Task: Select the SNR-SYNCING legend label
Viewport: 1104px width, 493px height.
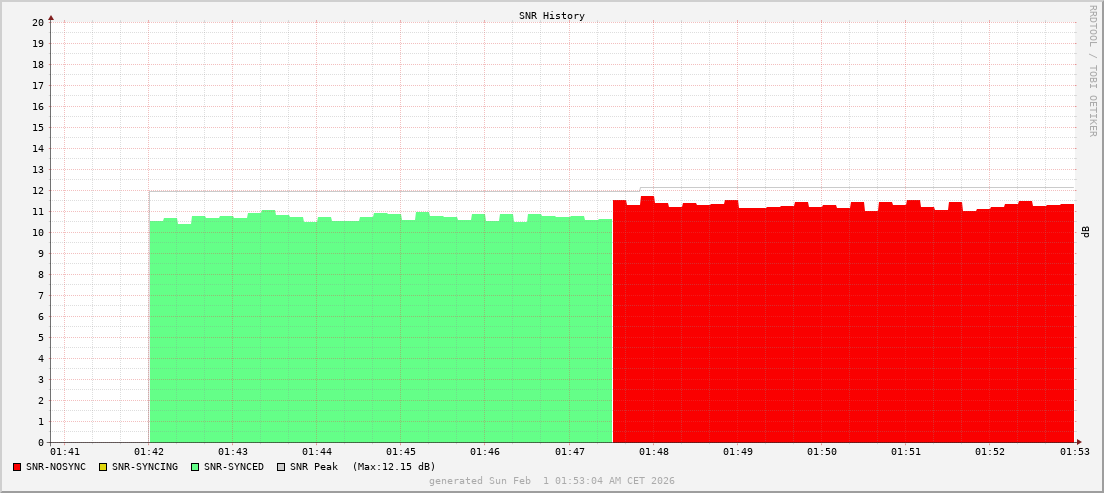Action: [x=144, y=467]
